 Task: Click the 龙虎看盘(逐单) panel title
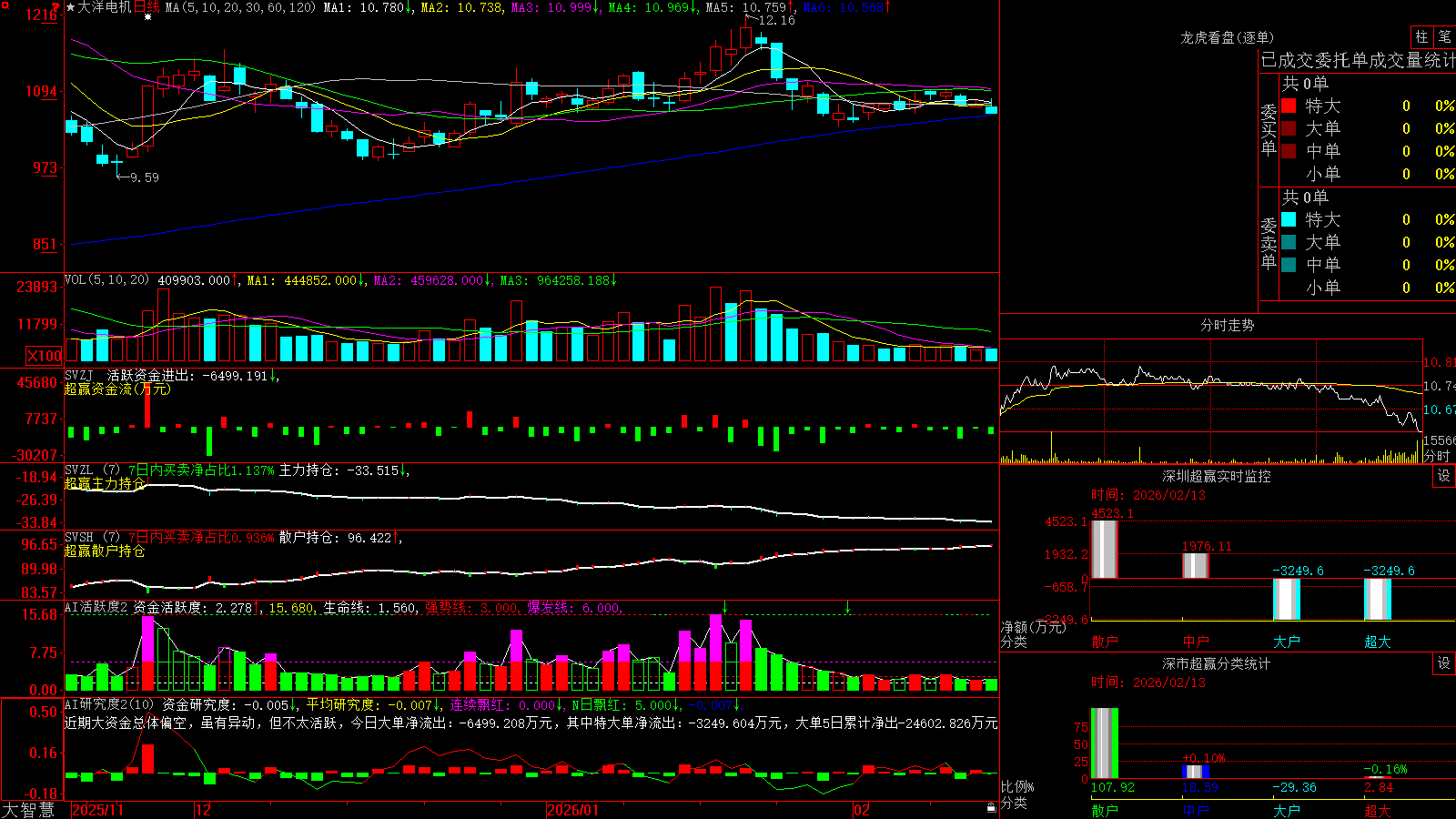point(1227,37)
